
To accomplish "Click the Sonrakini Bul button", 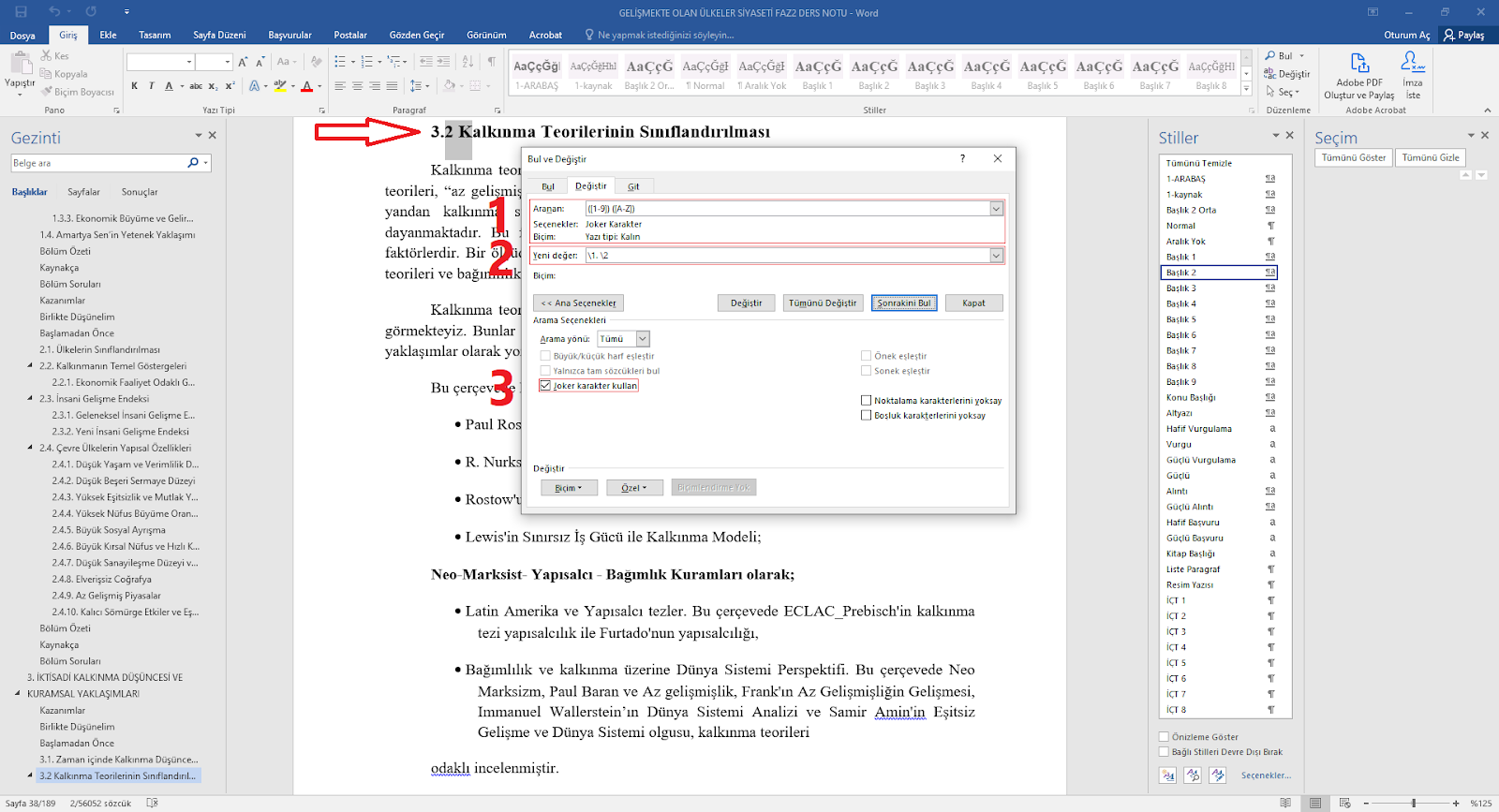I will click(x=904, y=303).
